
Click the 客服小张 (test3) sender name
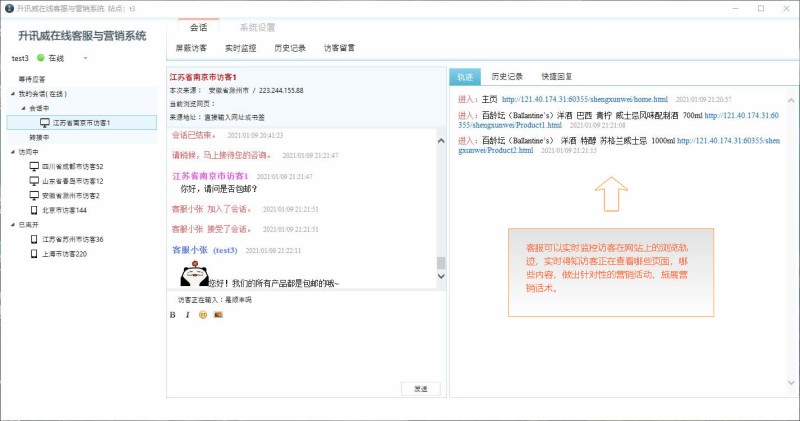click(x=205, y=250)
